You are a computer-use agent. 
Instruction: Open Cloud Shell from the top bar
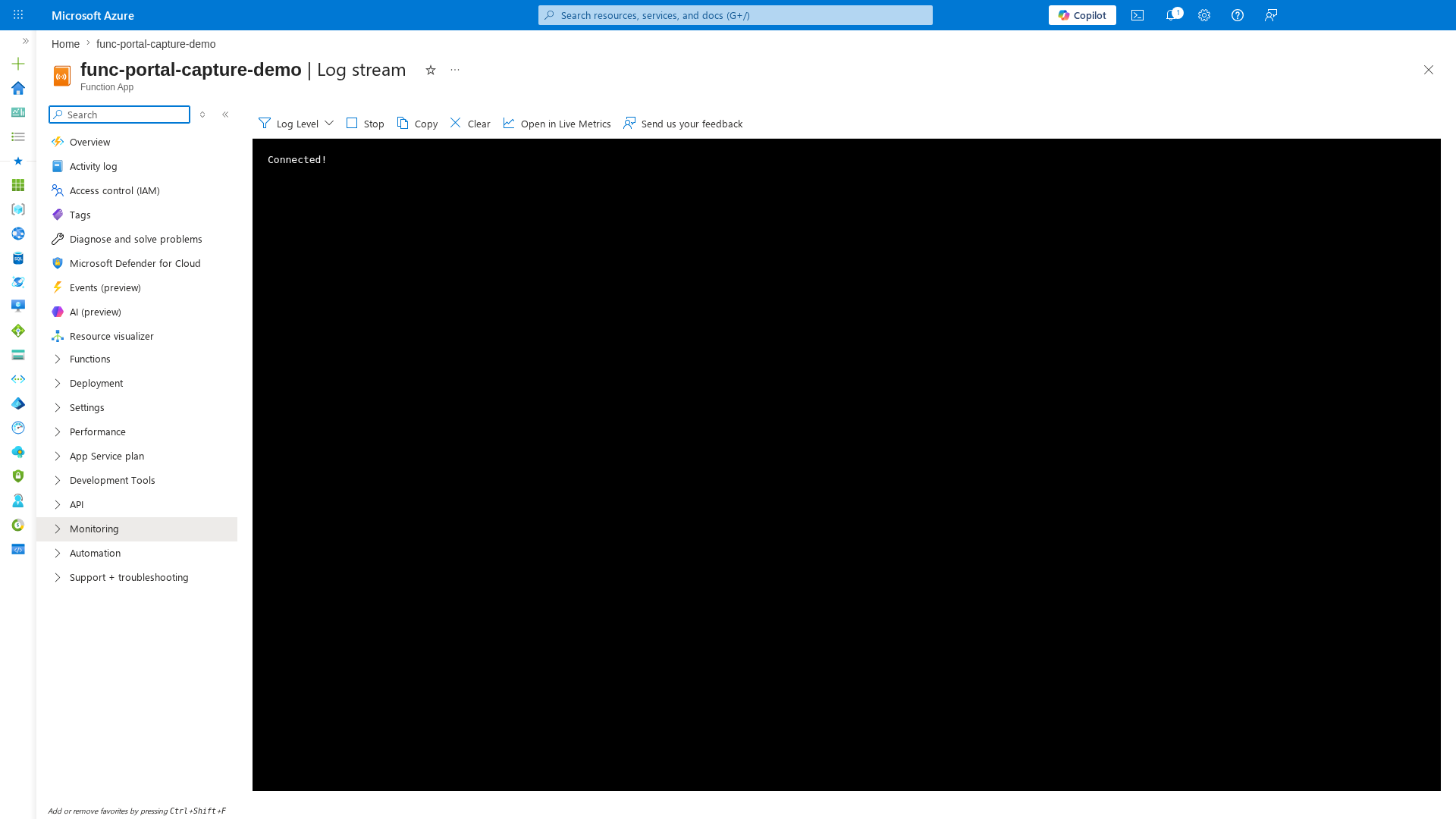[x=1137, y=15]
